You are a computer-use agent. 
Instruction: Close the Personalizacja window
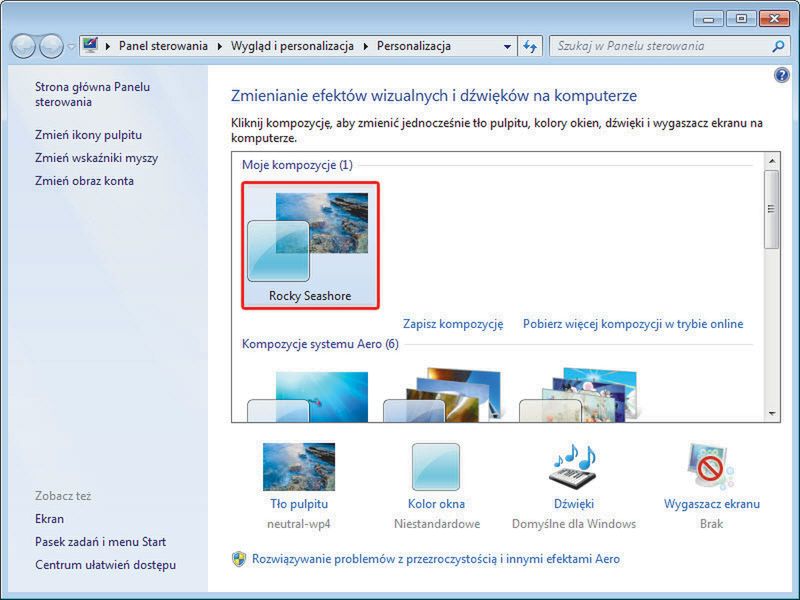774,19
